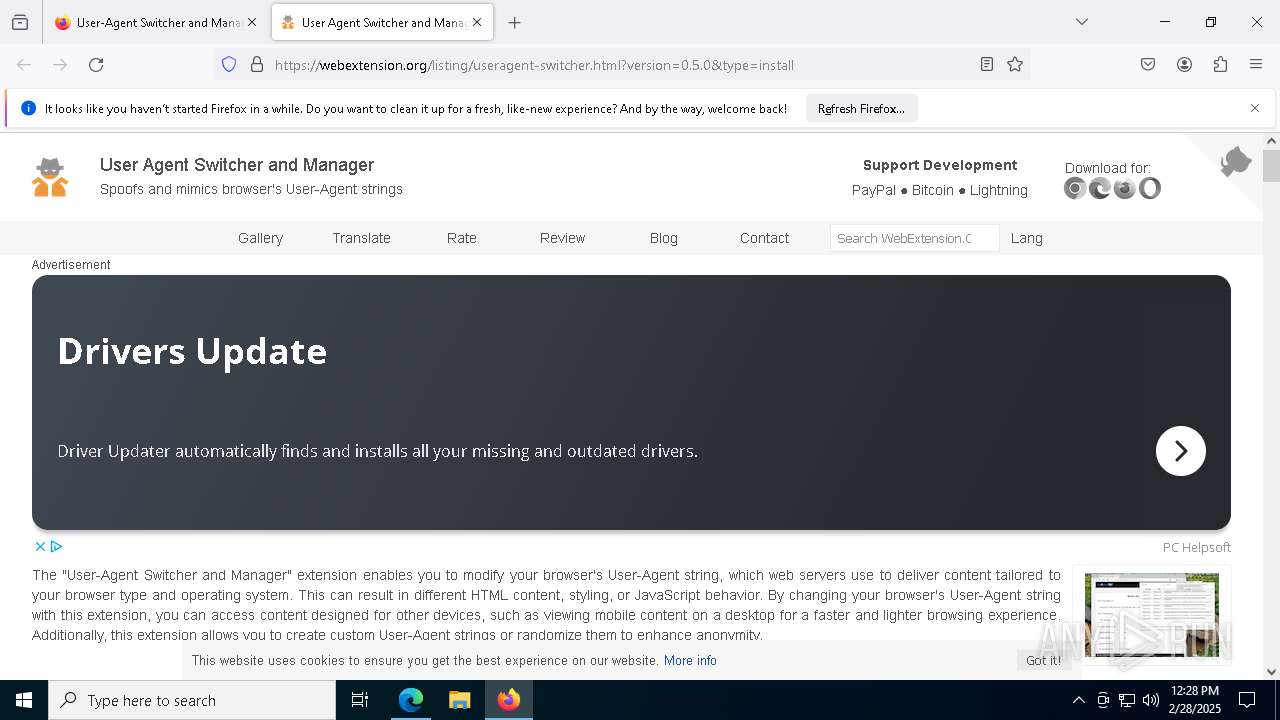The image size is (1280, 720).
Task: Go forward to next page
Action: point(60,65)
